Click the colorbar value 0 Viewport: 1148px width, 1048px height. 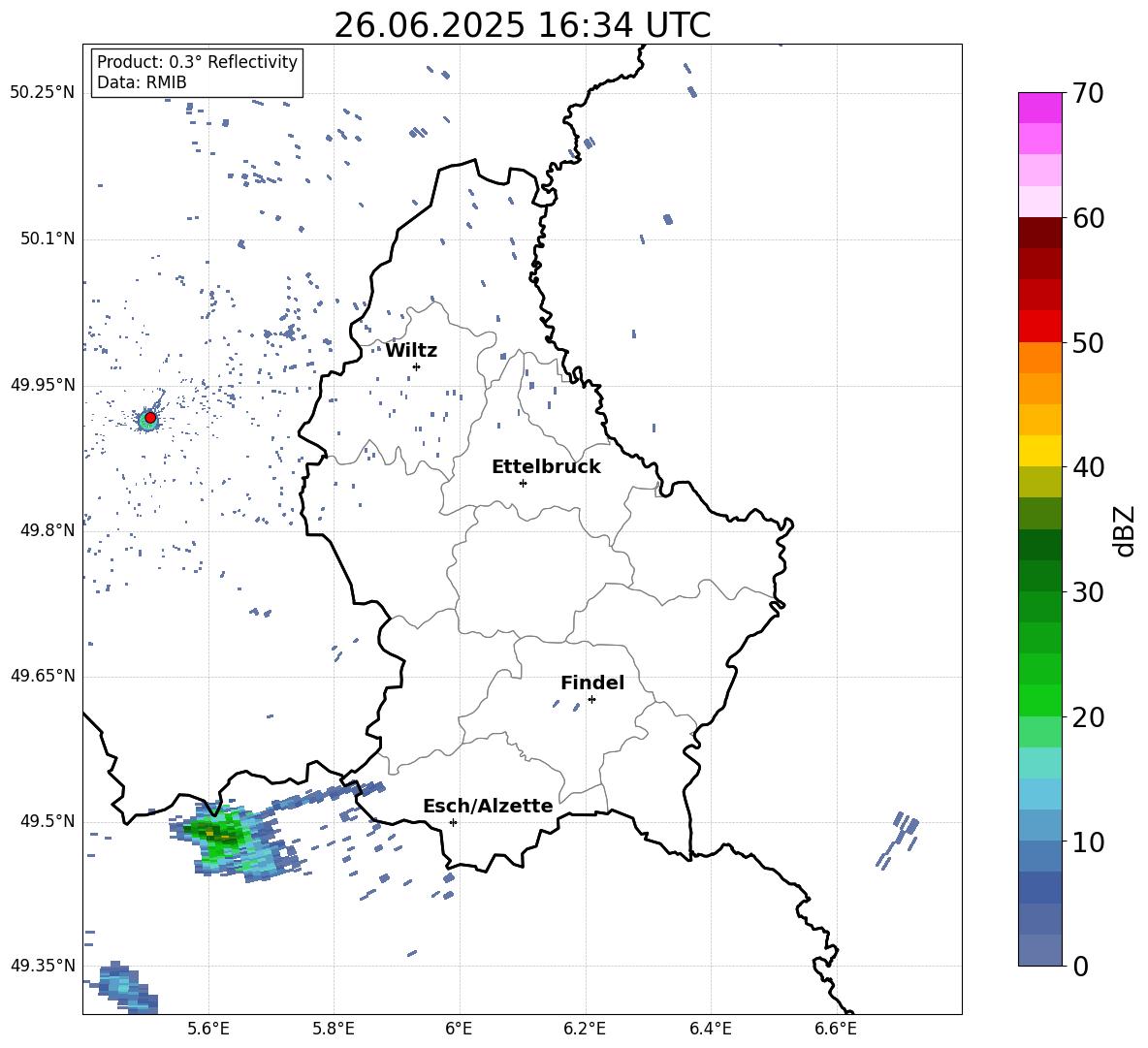pyautogui.click(x=1080, y=966)
